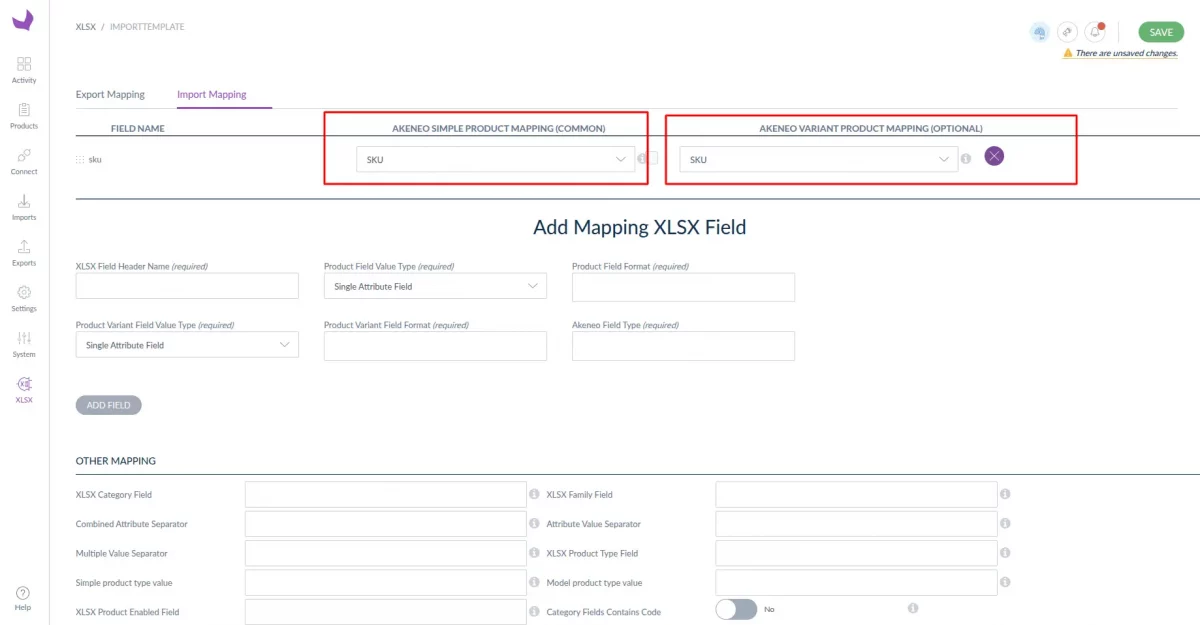
Task: Open the Settings gear in the sidebar
Action: [24, 298]
